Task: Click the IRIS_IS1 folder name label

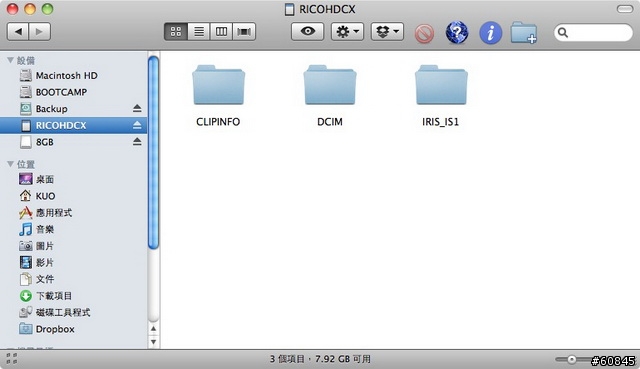Action: [x=440, y=122]
